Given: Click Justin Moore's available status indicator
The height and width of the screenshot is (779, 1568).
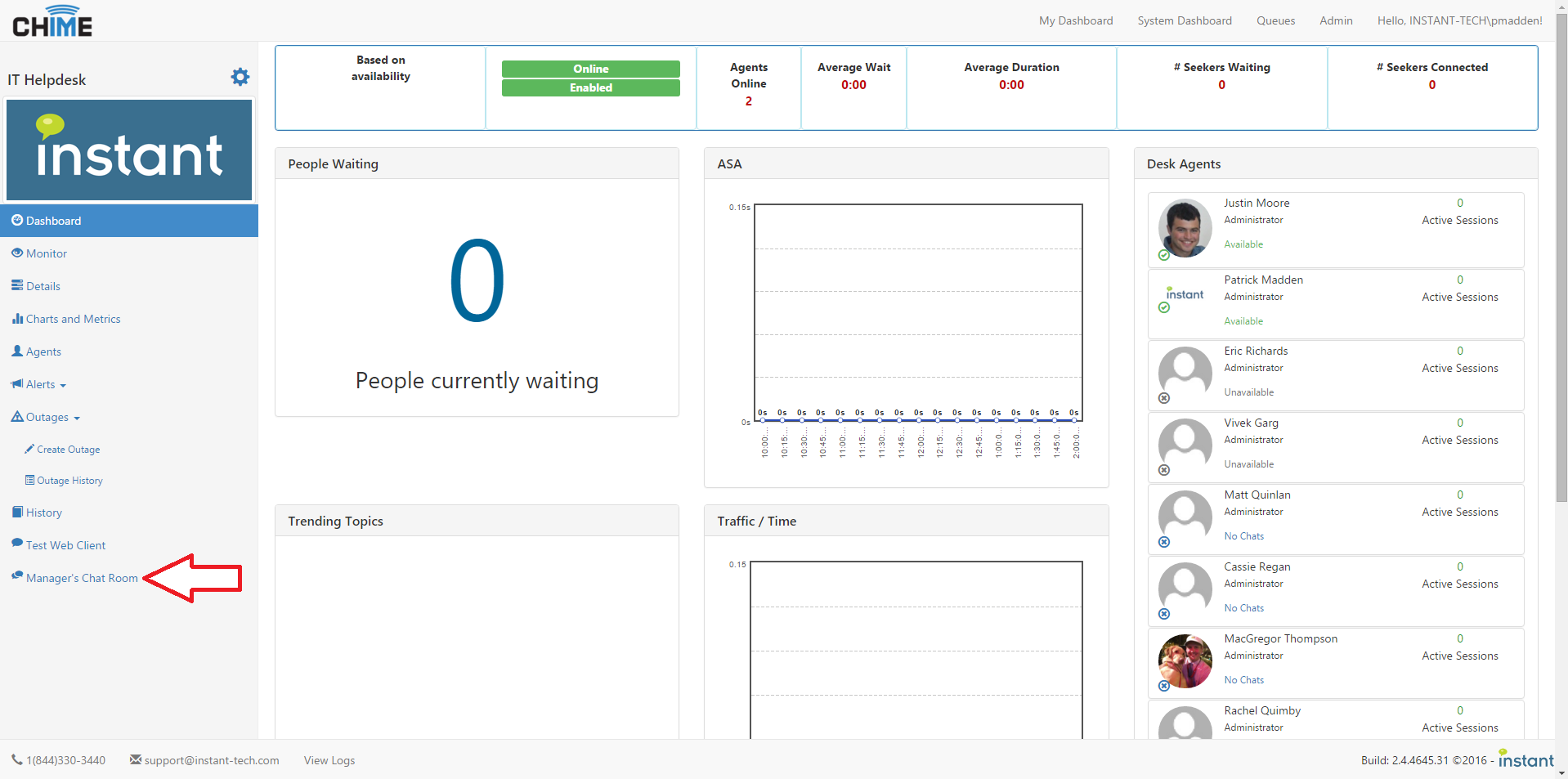Looking at the screenshot, I should pyautogui.click(x=1164, y=255).
